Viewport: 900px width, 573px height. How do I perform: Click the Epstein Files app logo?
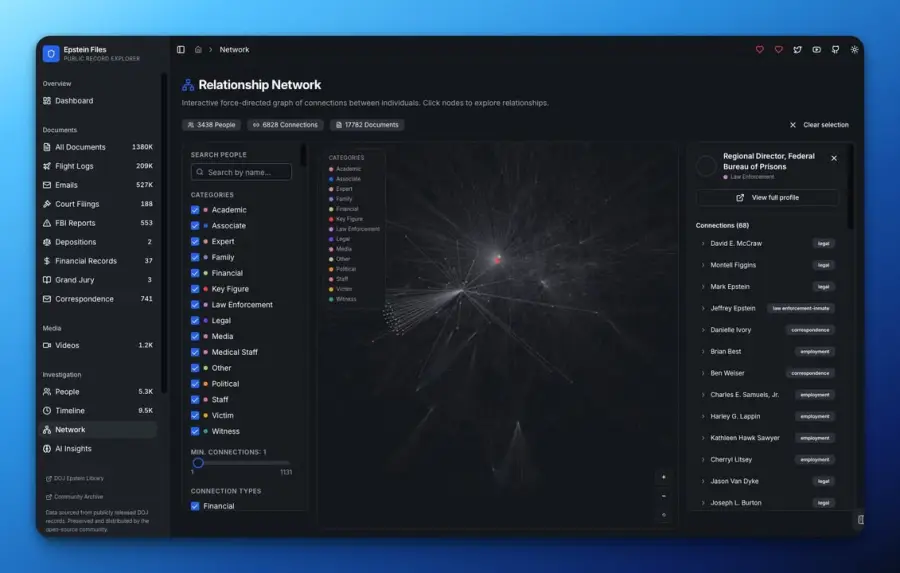pyautogui.click(x=51, y=53)
